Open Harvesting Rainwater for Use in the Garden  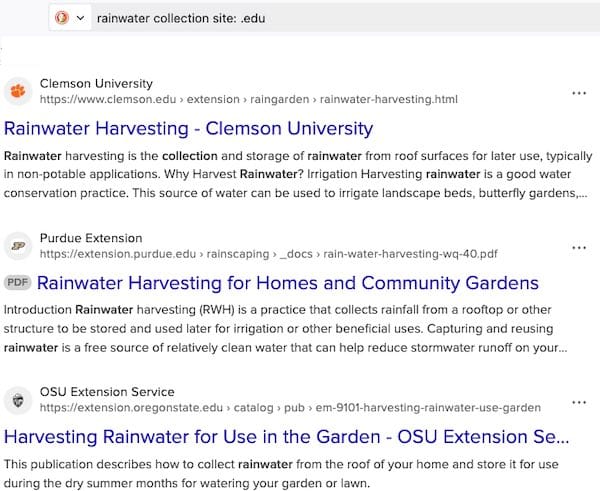[x=287, y=437]
